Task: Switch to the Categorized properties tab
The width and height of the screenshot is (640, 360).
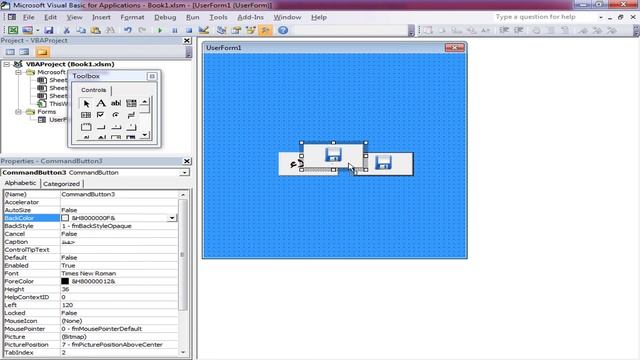Action: click(x=62, y=184)
